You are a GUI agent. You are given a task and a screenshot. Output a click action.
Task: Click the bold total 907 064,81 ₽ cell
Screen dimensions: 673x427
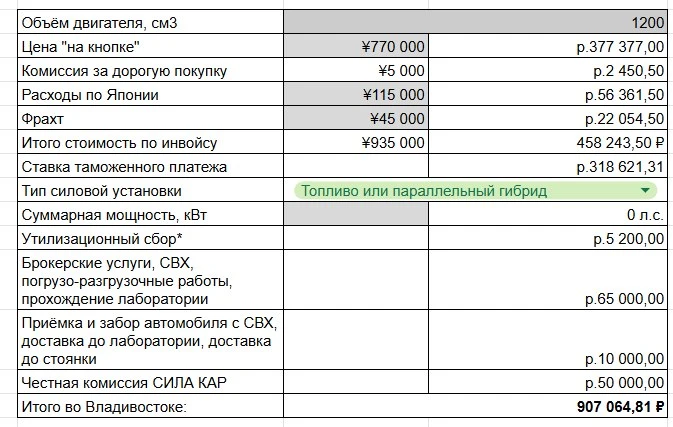coord(475,406)
